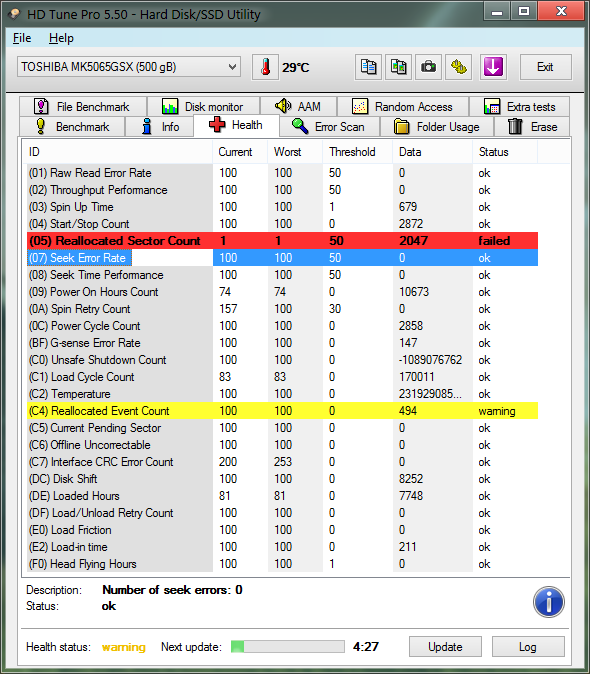Sort by the ID column header
Viewport: 590px width, 674px height.
[117, 152]
